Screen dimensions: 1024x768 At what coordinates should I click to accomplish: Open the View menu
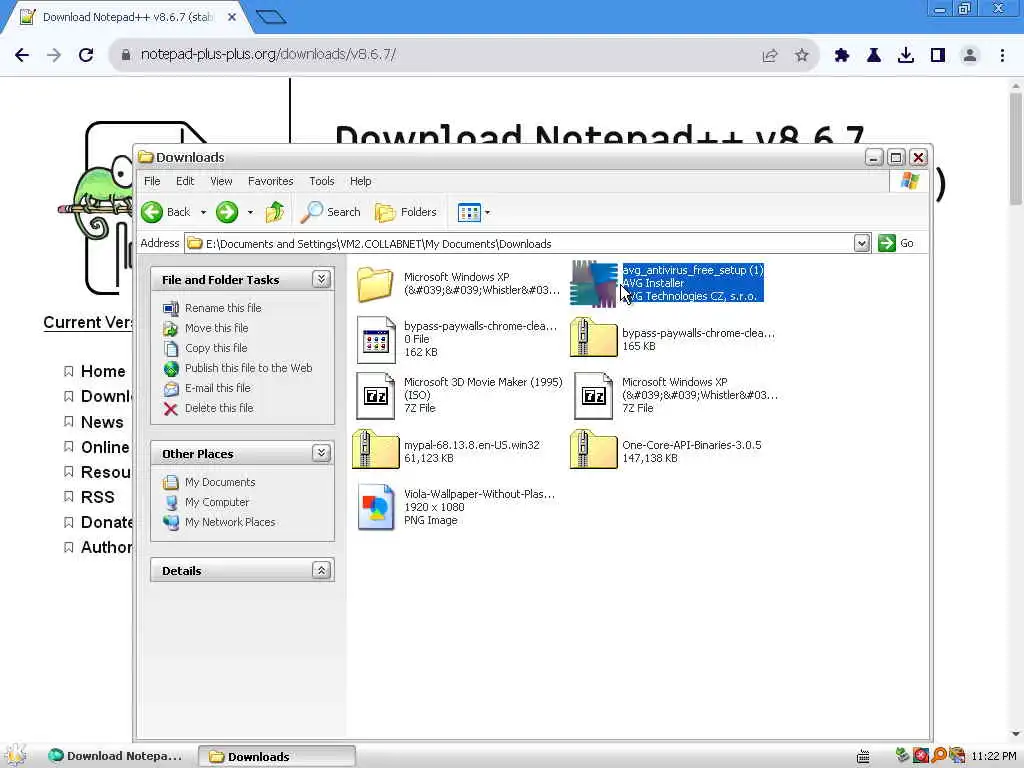(x=221, y=181)
